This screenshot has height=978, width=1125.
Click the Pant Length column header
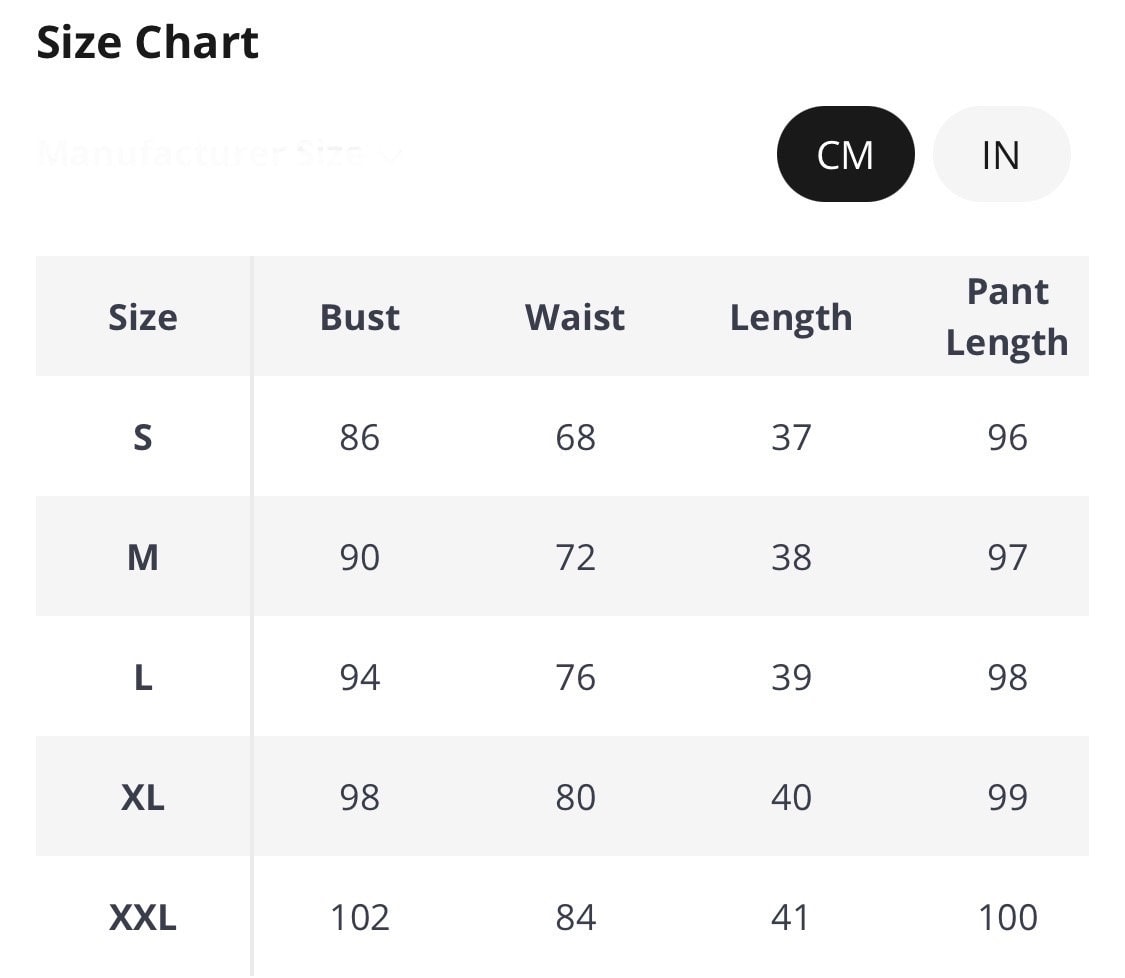1007,317
